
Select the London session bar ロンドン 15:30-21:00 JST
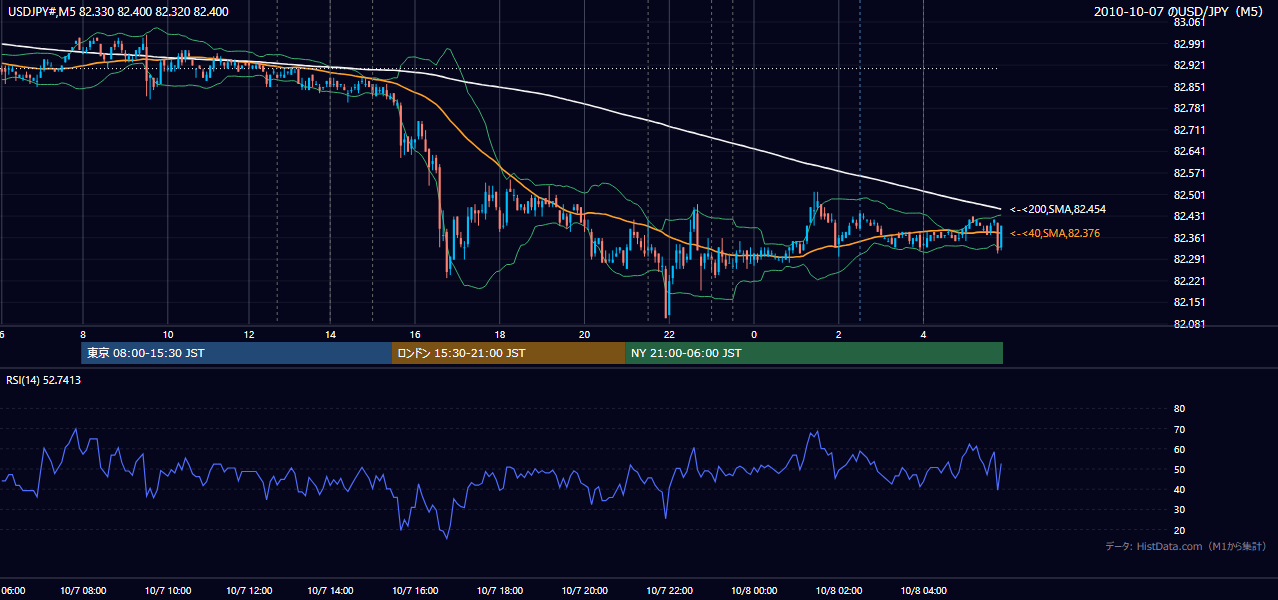(508, 353)
